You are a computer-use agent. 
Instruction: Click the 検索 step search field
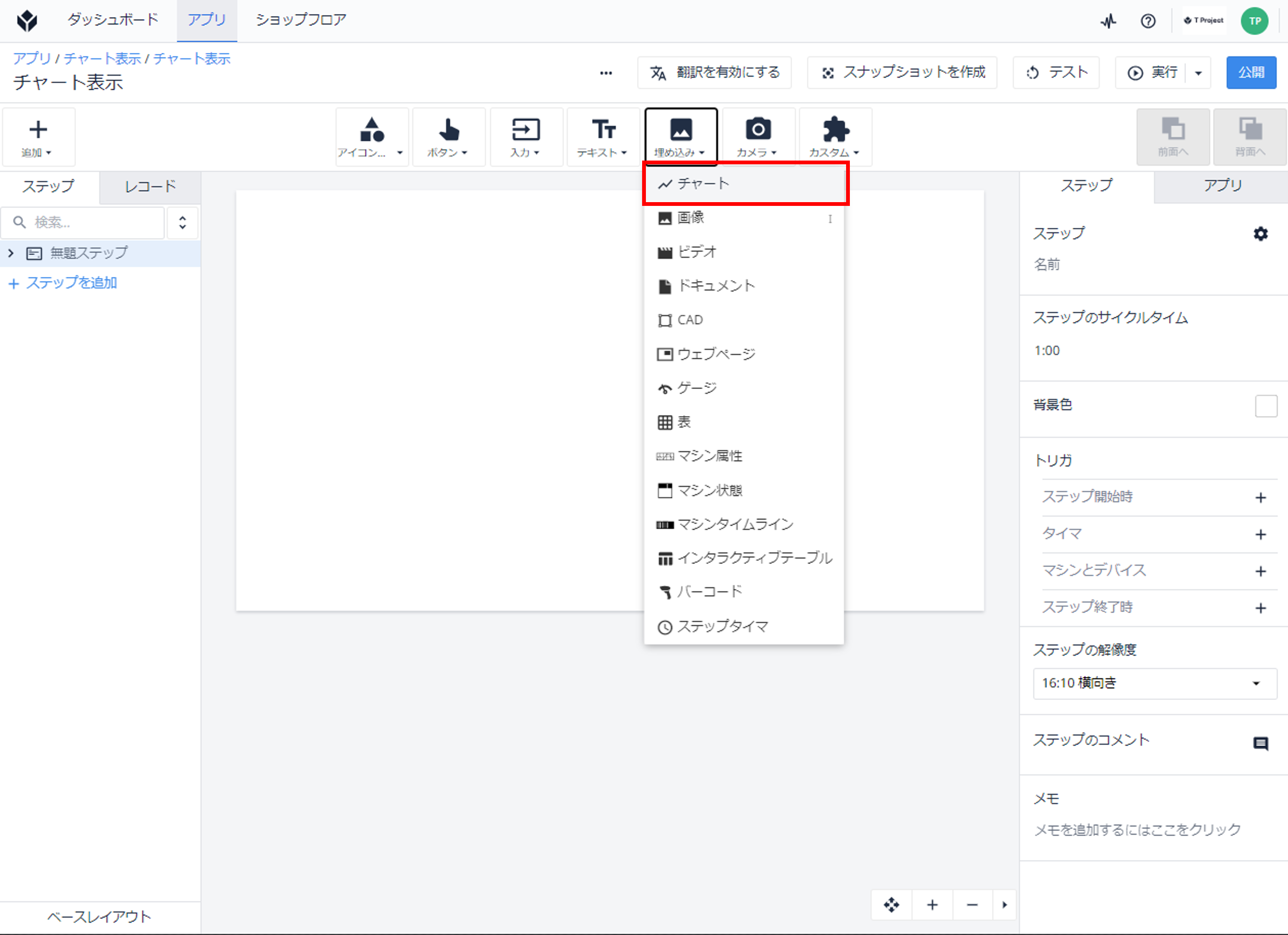click(83, 222)
